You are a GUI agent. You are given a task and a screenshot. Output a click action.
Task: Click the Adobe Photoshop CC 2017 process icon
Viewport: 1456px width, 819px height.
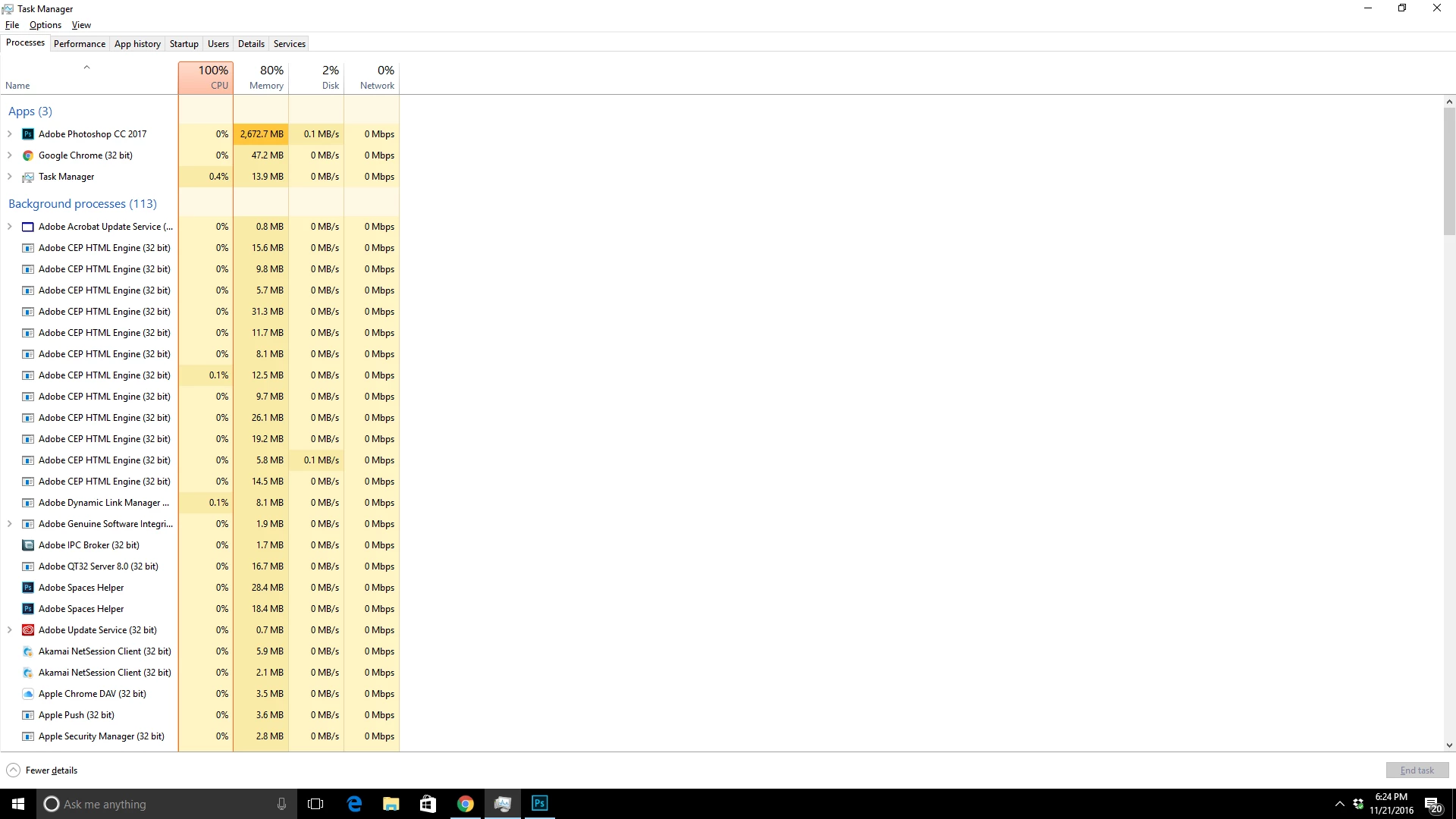click(x=28, y=134)
